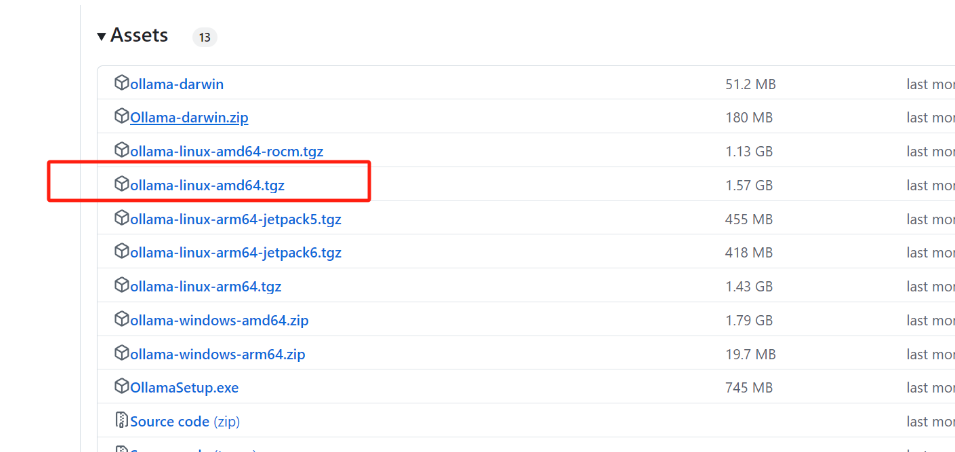Image resolution: width=955 pixels, height=452 pixels.
Task: Download OllamaSetup.exe installer
Action: 185,387
